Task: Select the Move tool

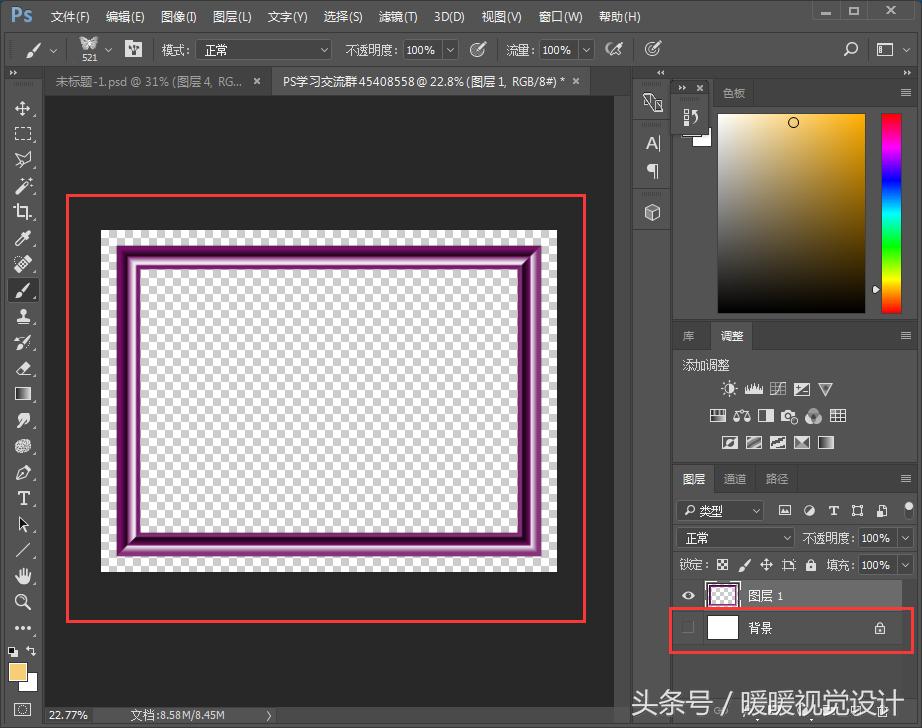Action: 22,108
